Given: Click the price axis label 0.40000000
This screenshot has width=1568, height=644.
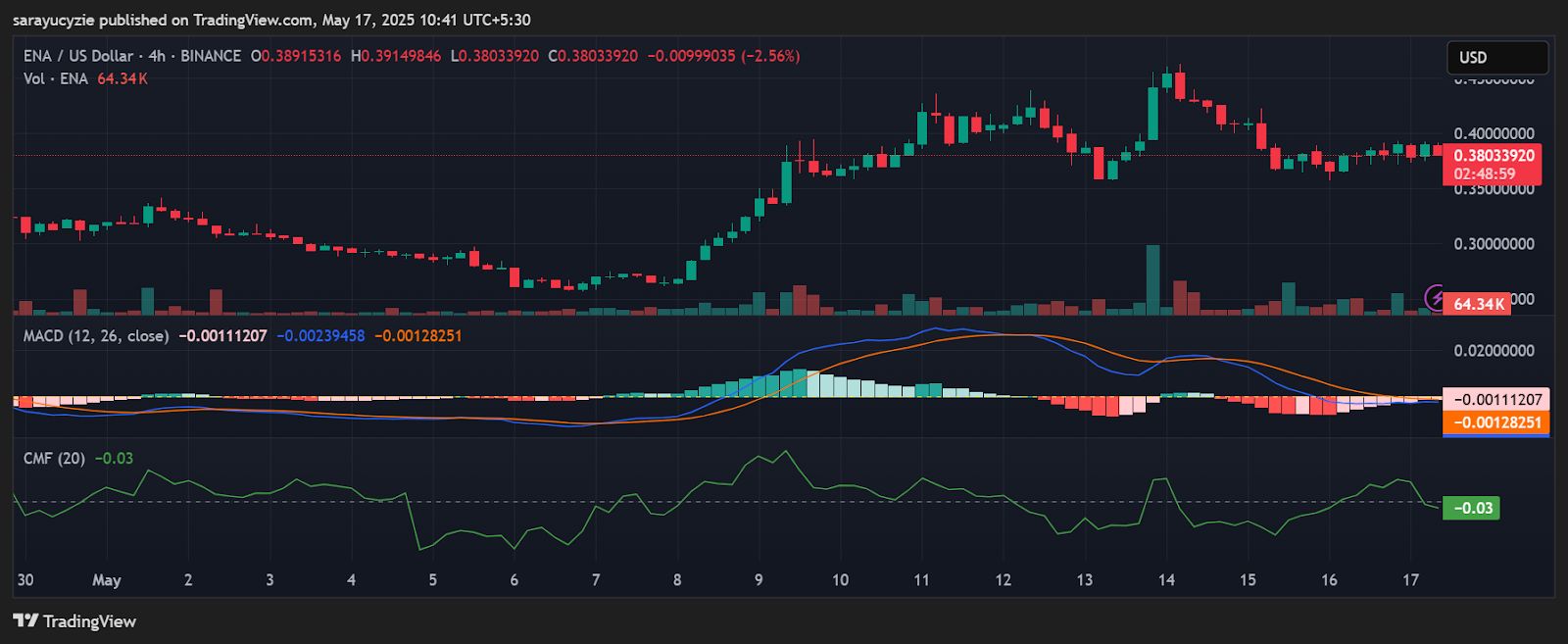Looking at the screenshot, I should point(1494,134).
